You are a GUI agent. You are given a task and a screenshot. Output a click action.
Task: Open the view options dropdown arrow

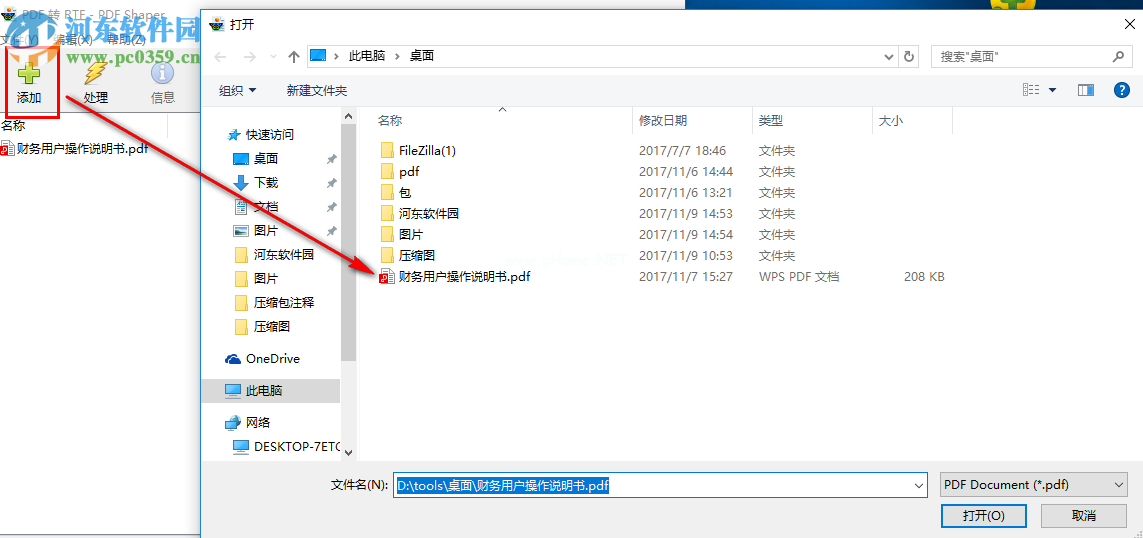point(1052,90)
